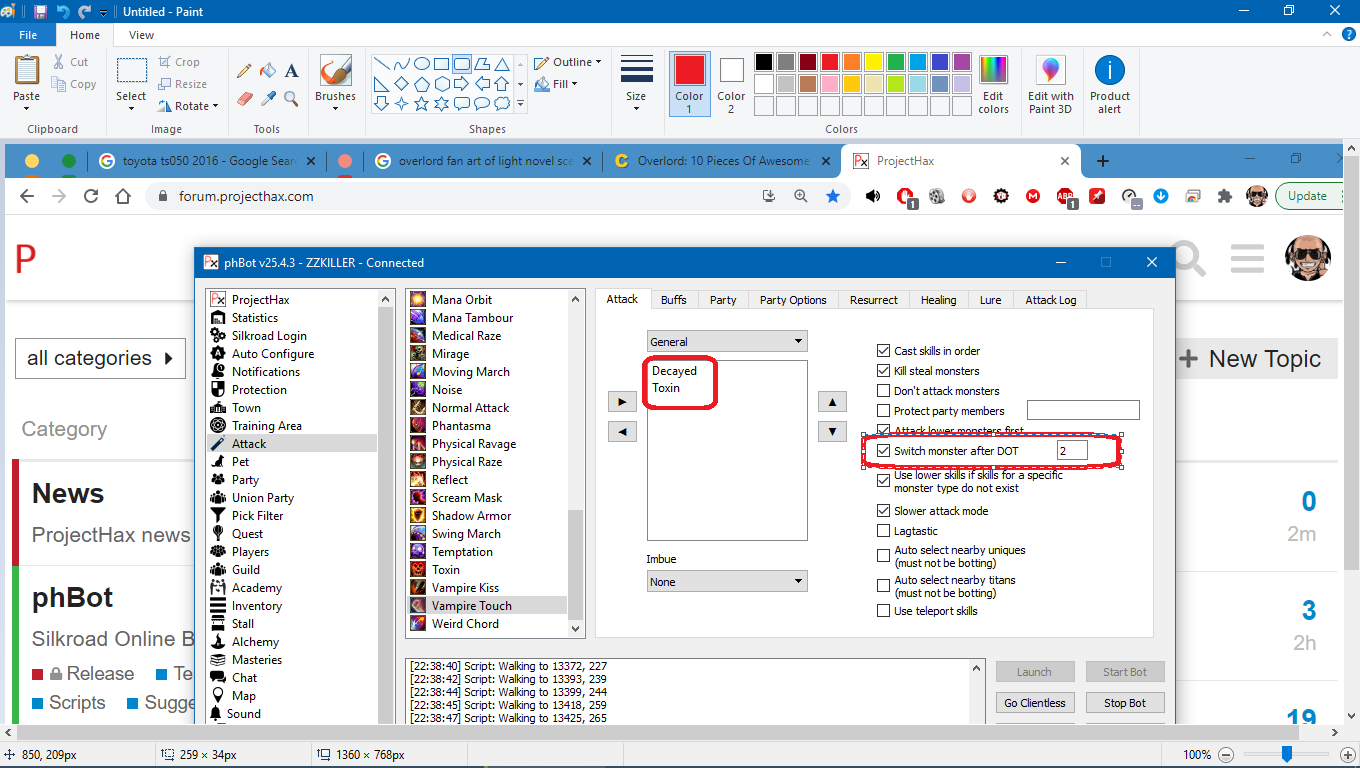Toggle the Cast skills in order checkbox
Image resolution: width=1360 pixels, height=768 pixels.
coord(883,351)
